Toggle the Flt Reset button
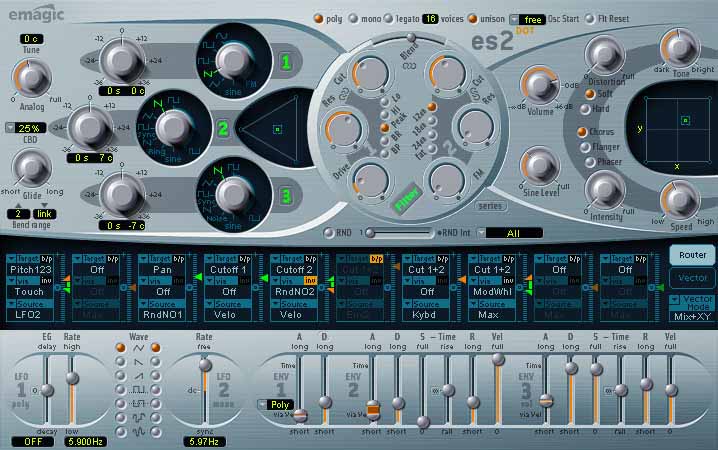 [590, 19]
